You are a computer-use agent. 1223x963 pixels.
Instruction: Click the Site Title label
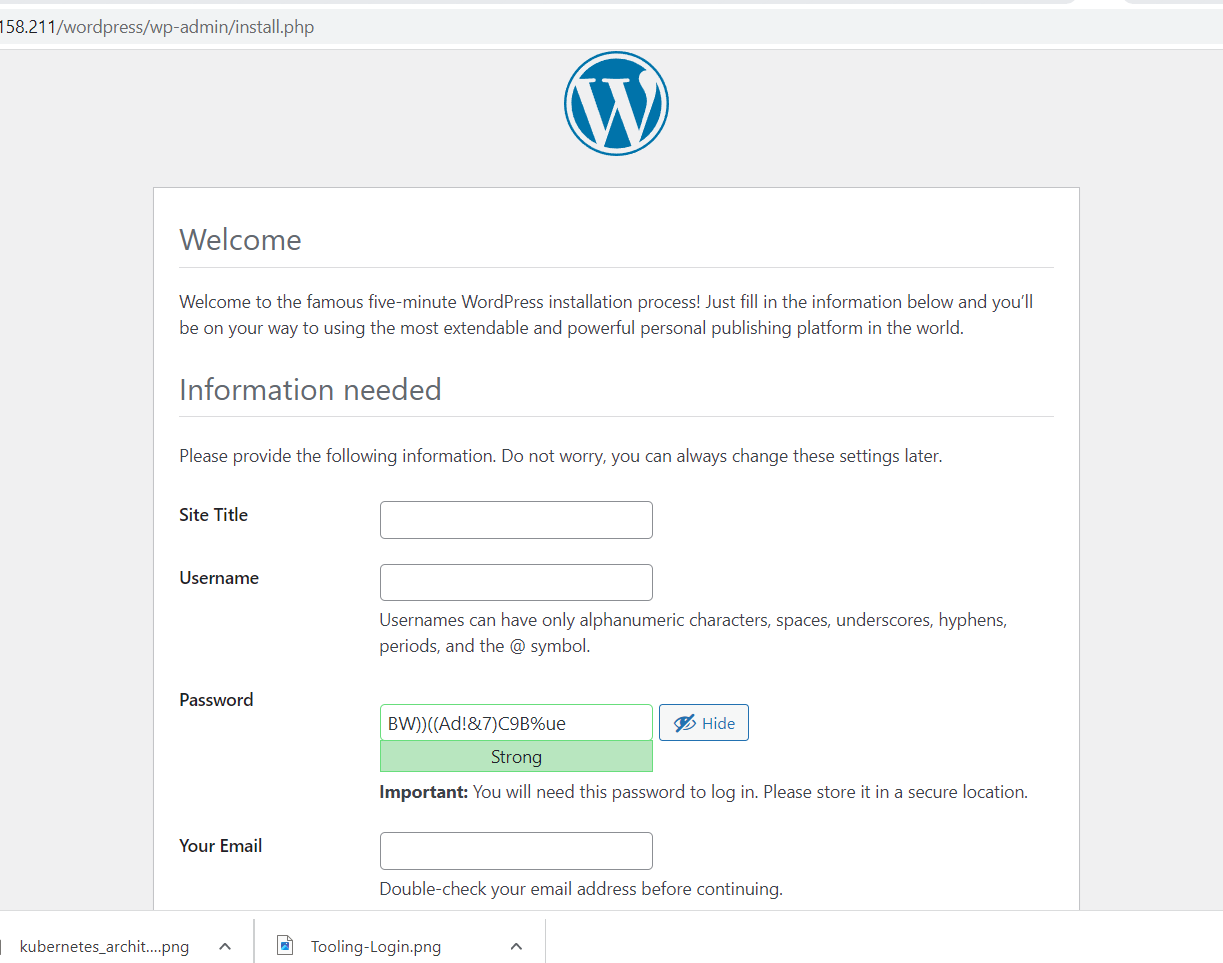[x=214, y=515]
